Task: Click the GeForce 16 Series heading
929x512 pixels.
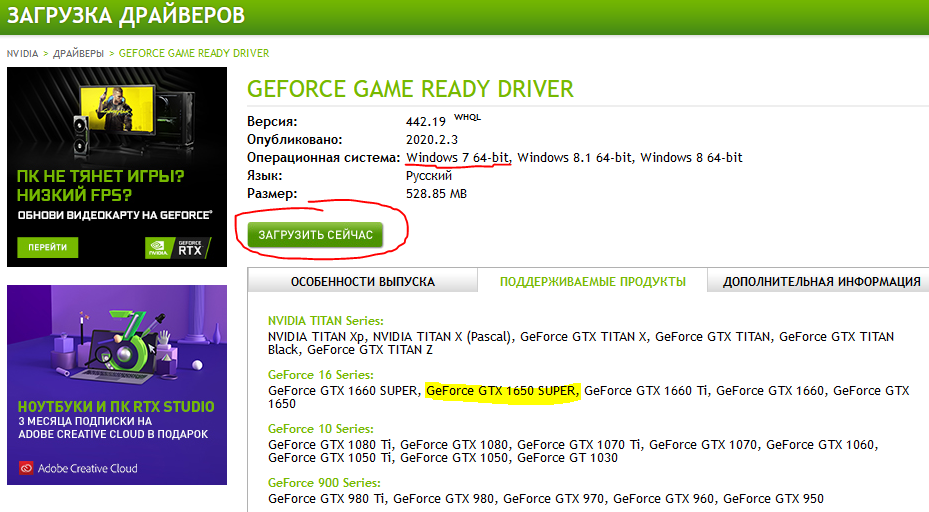Action: coord(321,375)
